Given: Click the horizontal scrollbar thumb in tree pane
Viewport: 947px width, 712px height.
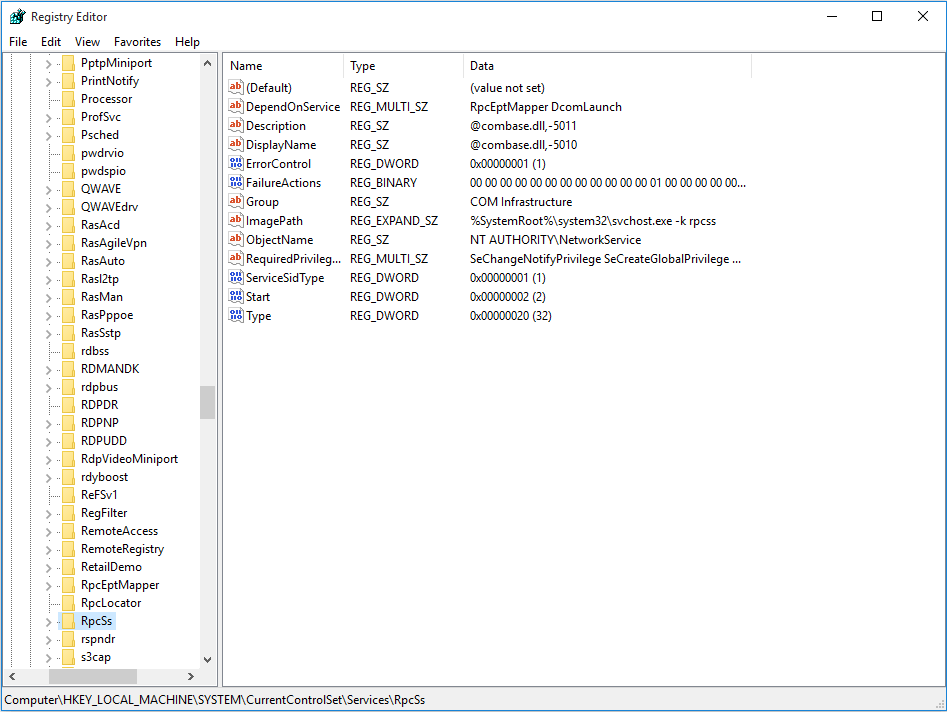Looking at the screenshot, I should click(92, 676).
